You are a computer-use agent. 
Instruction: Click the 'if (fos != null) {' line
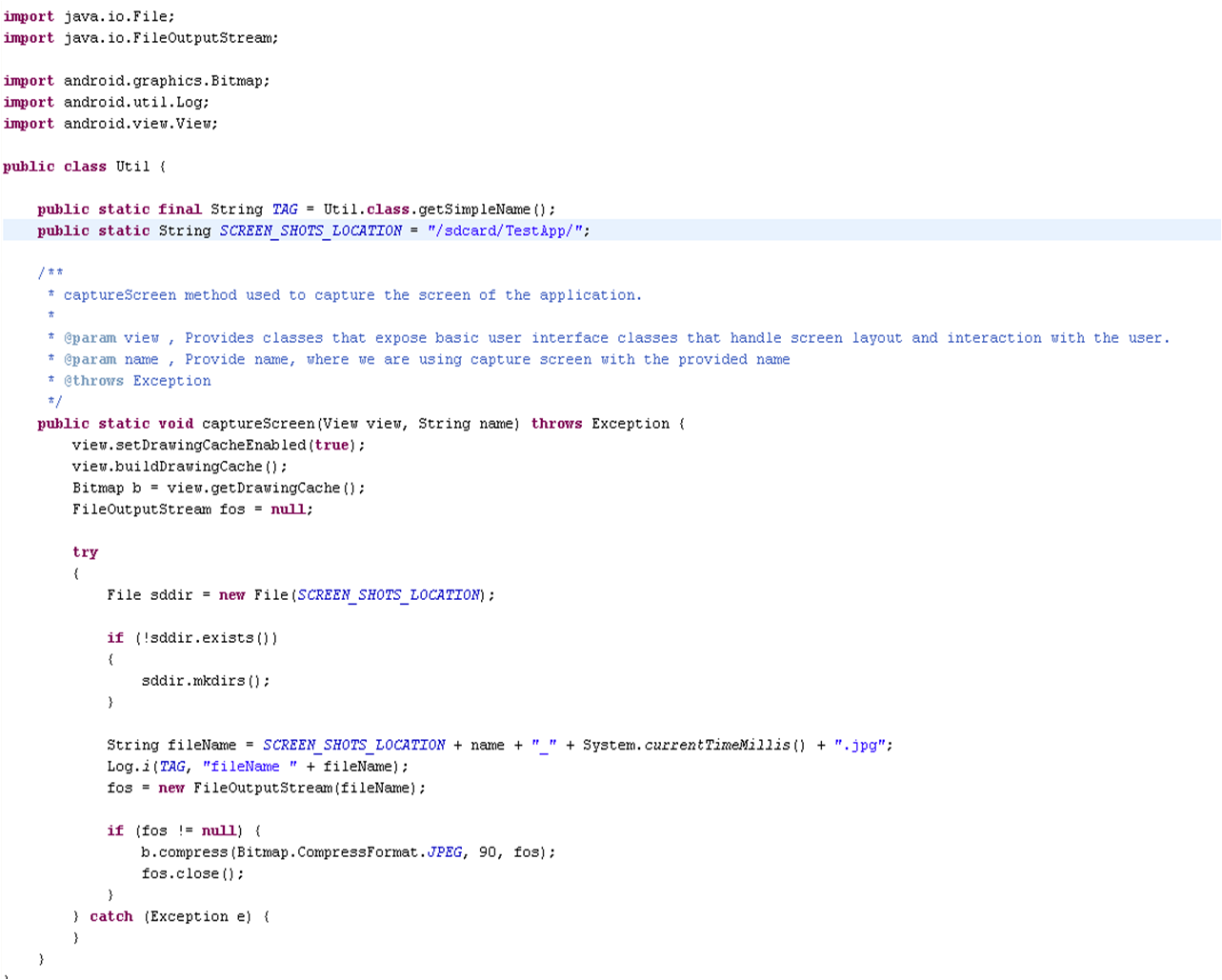tap(184, 830)
